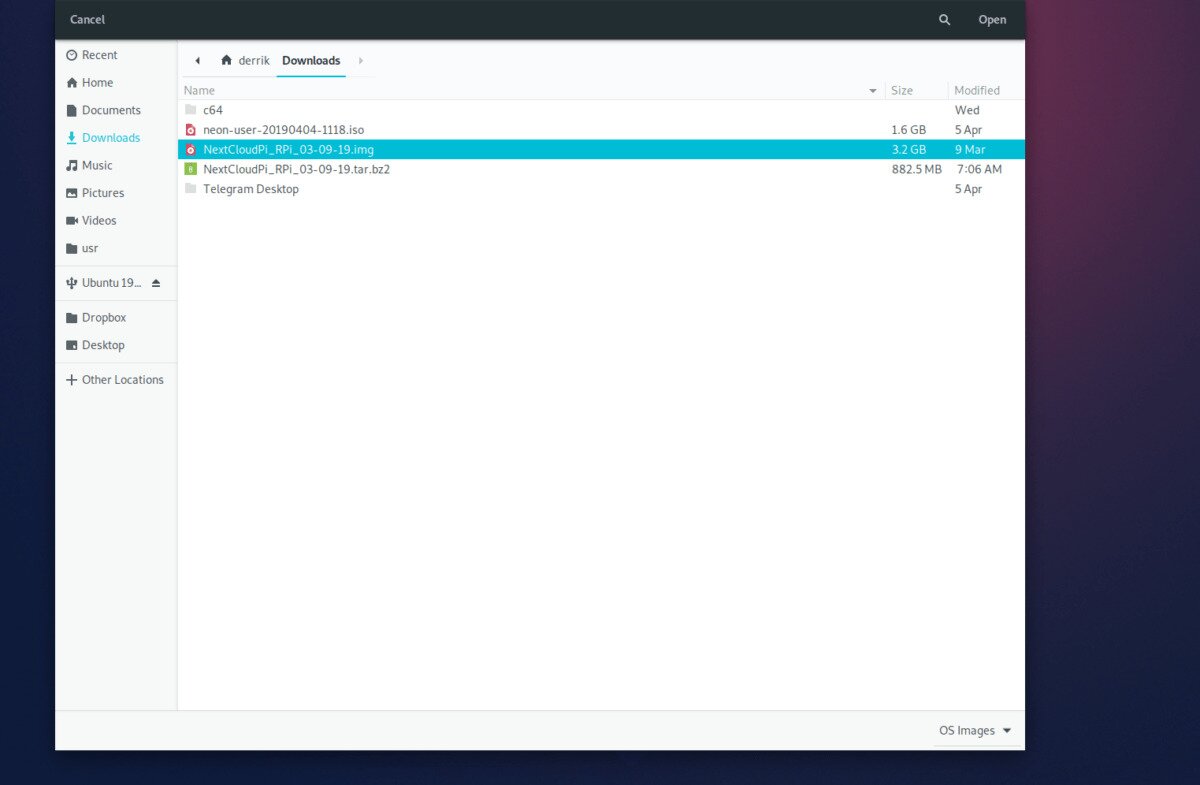This screenshot has width=1200, height=785.
Task: Click the Recent clock icon in sidebar
Action: pos(71,55)
